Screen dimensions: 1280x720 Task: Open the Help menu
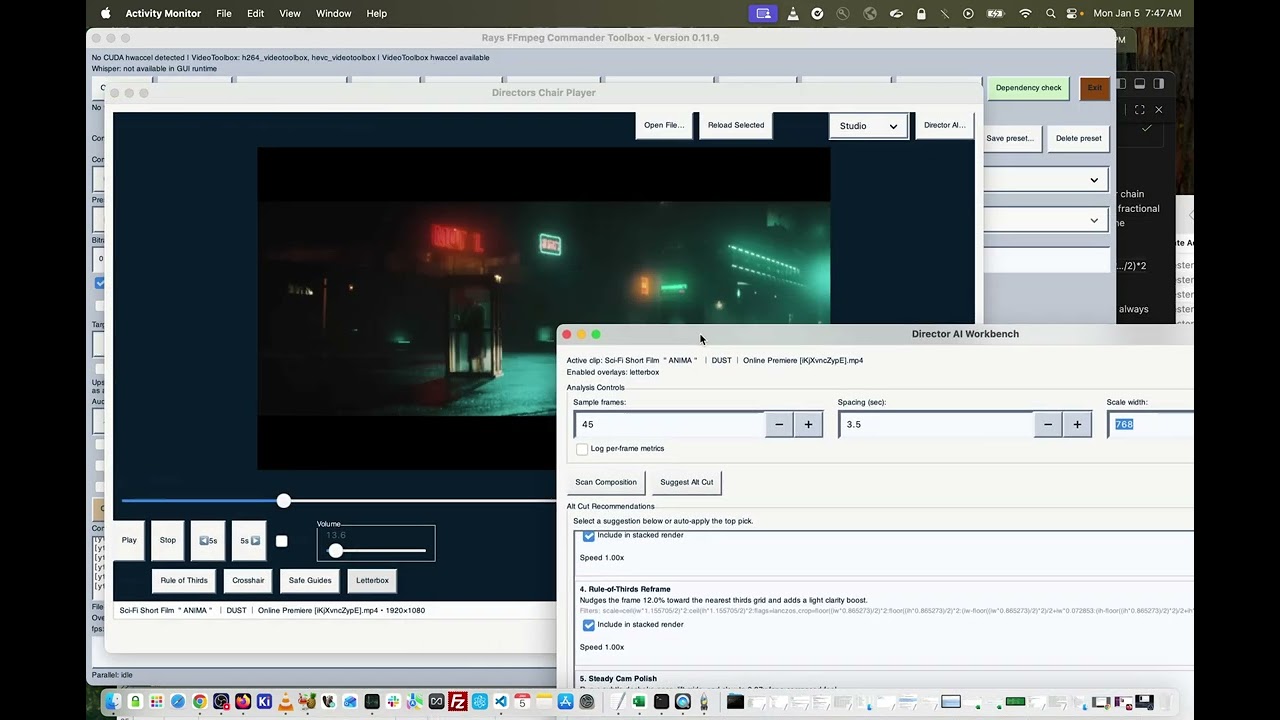377,13
